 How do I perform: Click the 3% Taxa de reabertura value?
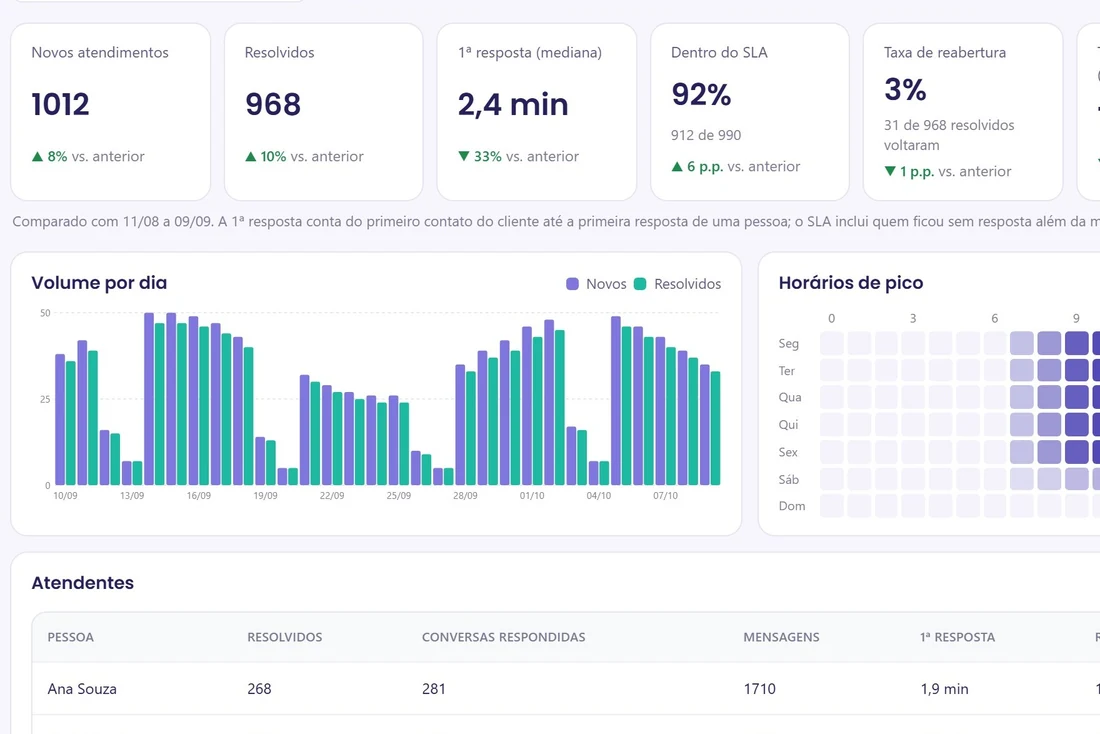pos(905,89)
